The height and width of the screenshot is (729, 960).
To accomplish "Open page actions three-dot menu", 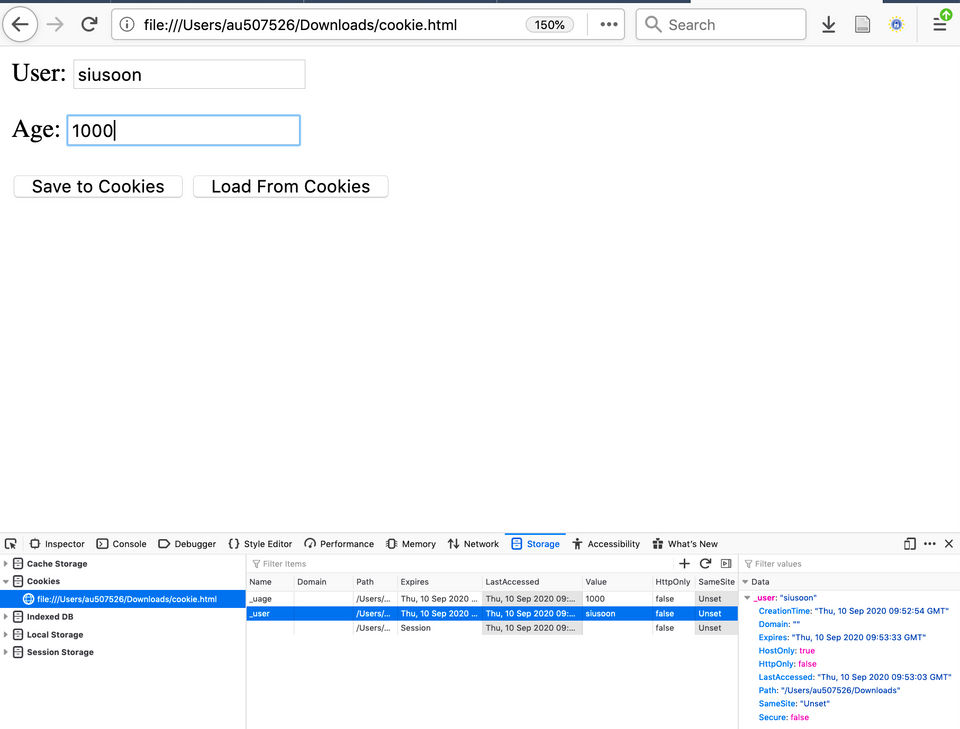I will point(609,24).
